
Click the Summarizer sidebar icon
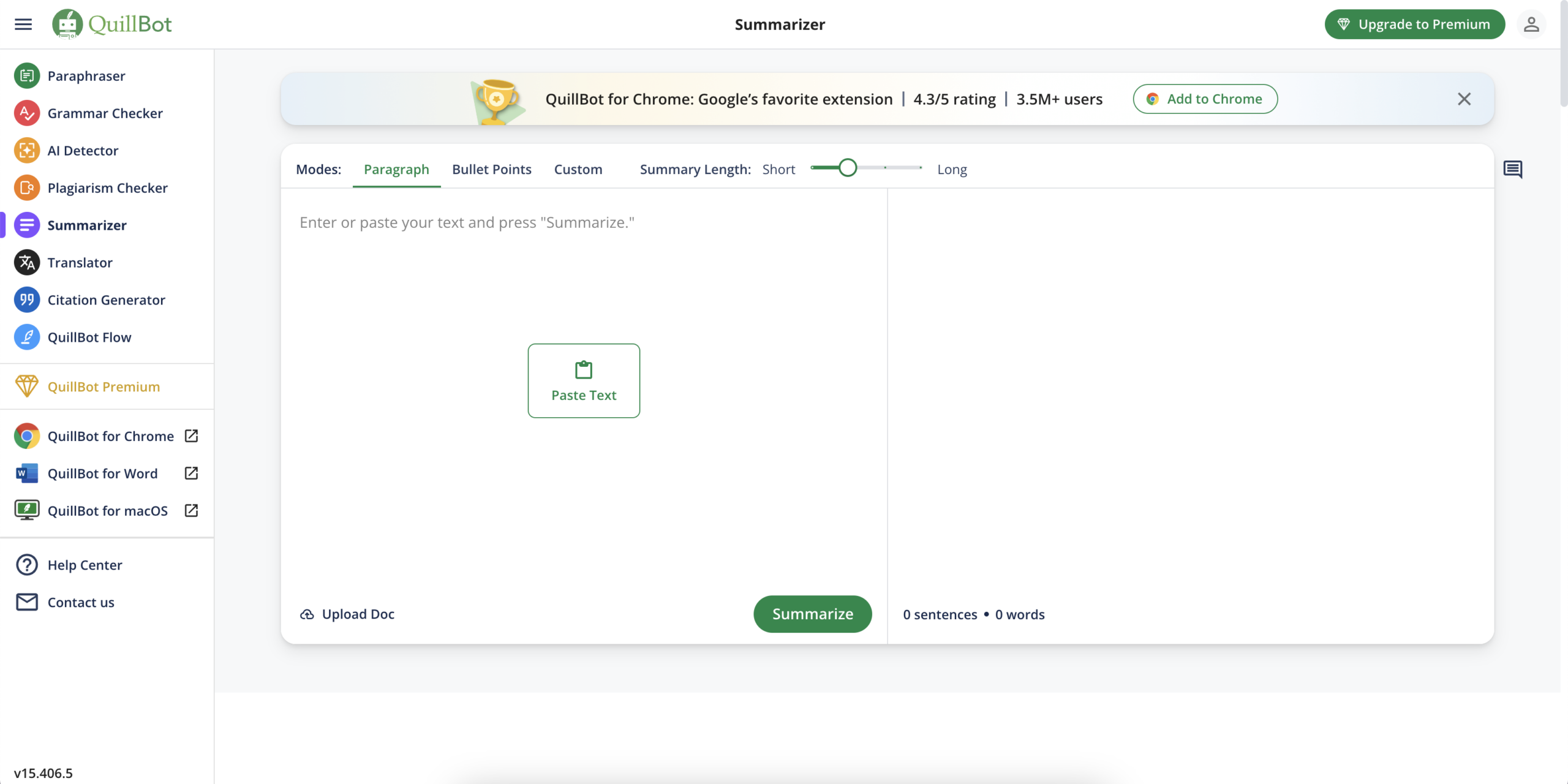click(x=27, y=225)
